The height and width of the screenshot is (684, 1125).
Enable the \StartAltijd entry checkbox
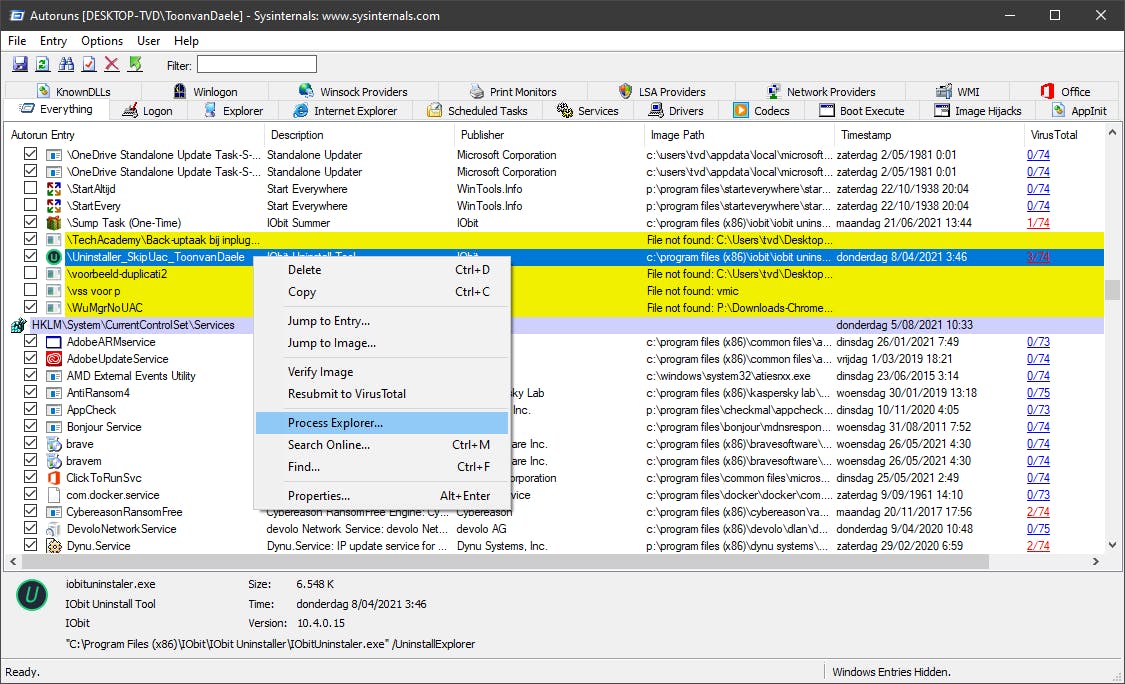[x=30, y=189]
